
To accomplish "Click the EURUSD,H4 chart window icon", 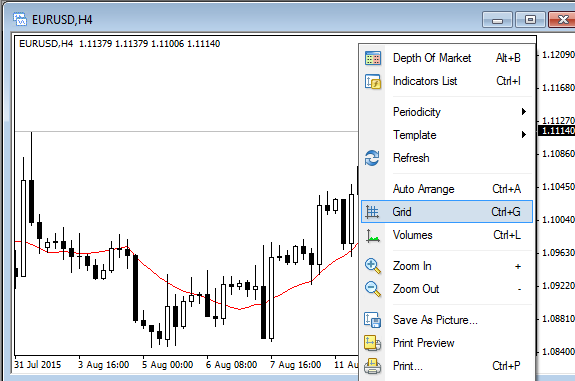I will 20,19.
